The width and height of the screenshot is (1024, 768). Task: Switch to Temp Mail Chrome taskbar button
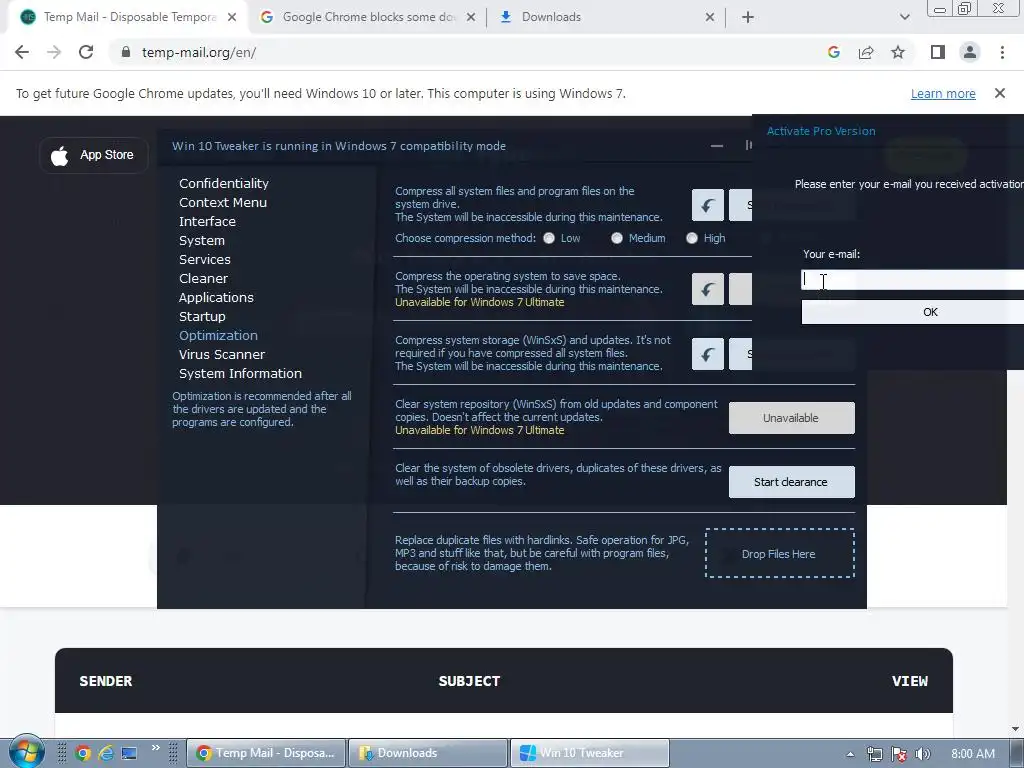[266, 753]
